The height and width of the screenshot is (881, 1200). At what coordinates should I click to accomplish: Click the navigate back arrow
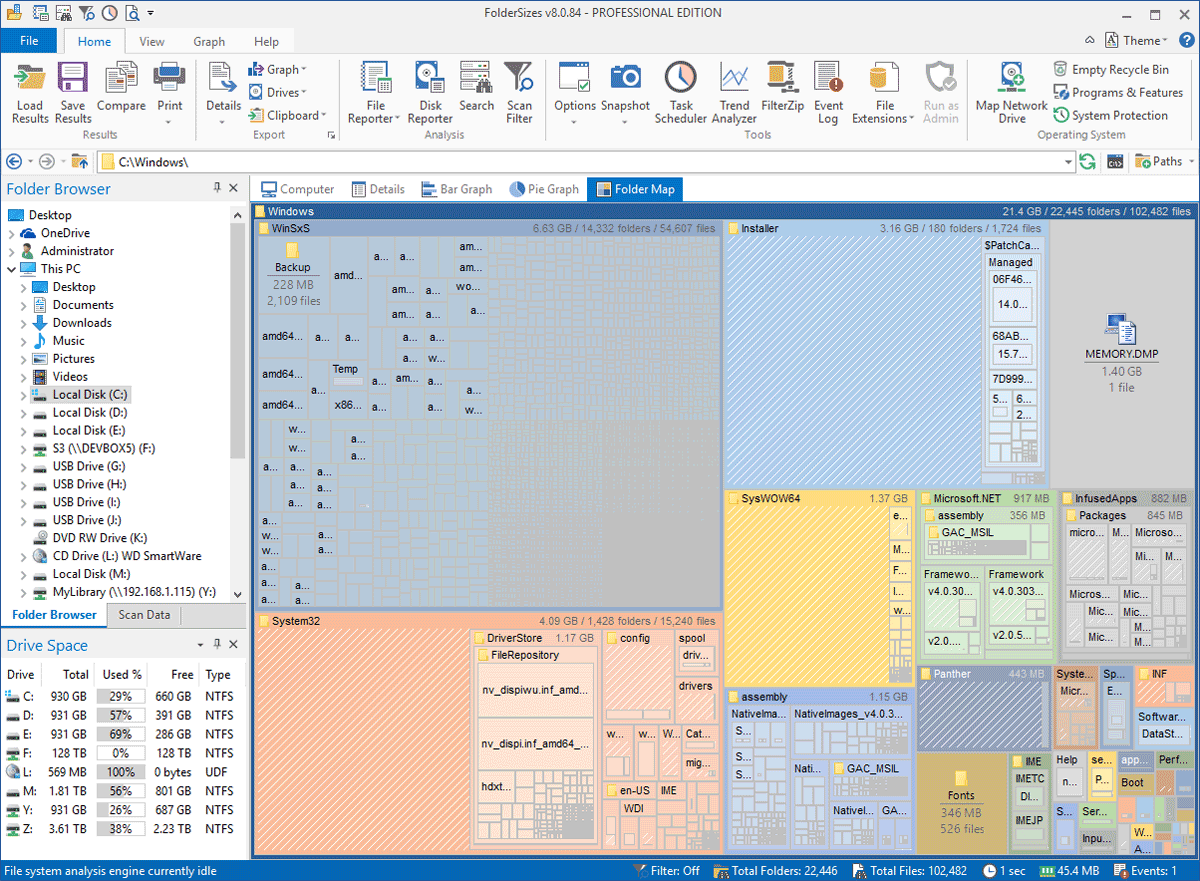(x=14, y=162)
